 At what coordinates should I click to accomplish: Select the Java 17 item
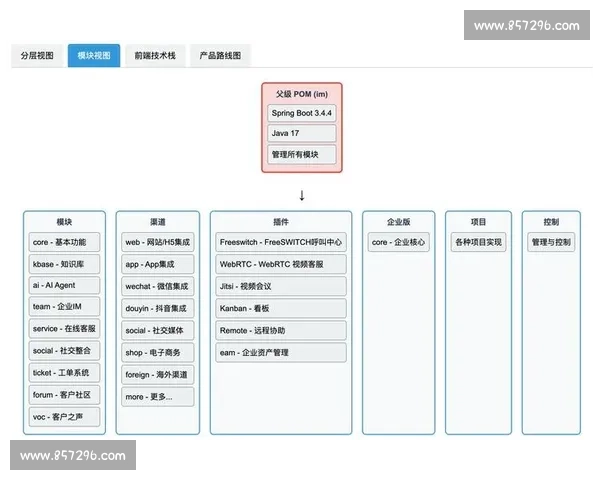pos(302,133)
